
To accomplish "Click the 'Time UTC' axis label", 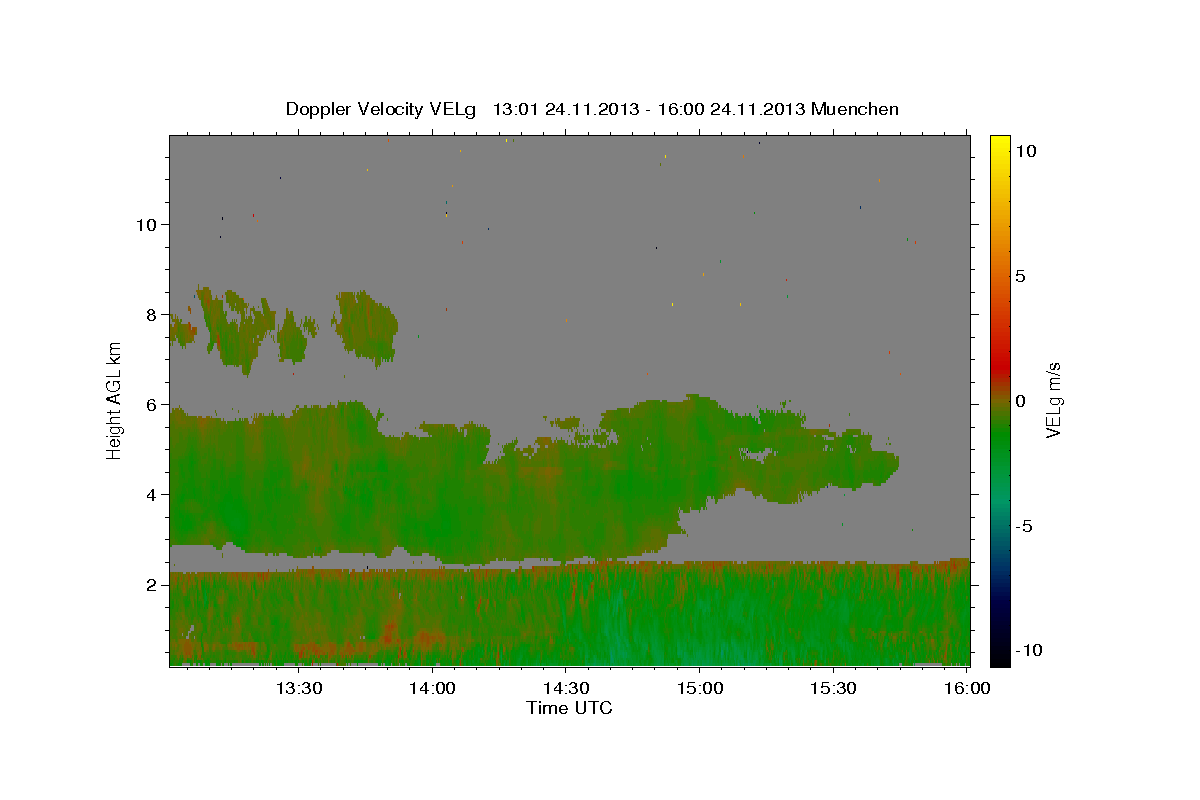I will 569,708.
